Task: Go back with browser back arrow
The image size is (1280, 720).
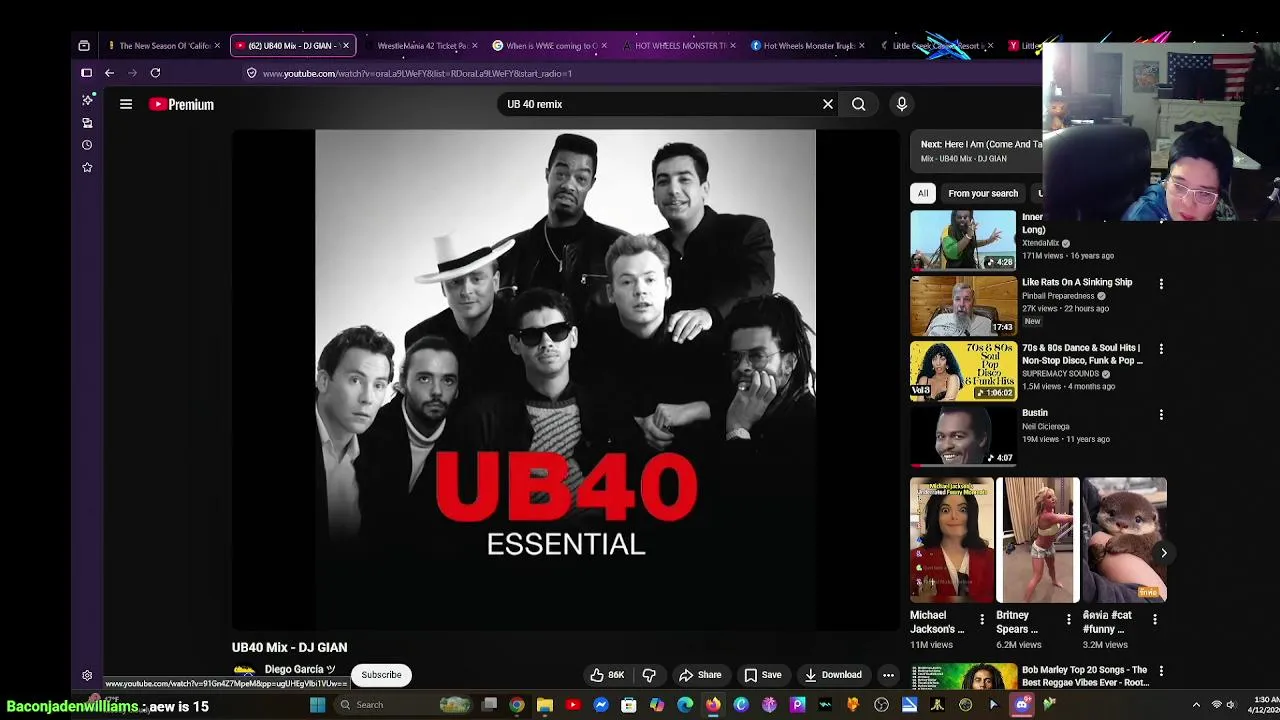Action: click(x=109, y=73)
